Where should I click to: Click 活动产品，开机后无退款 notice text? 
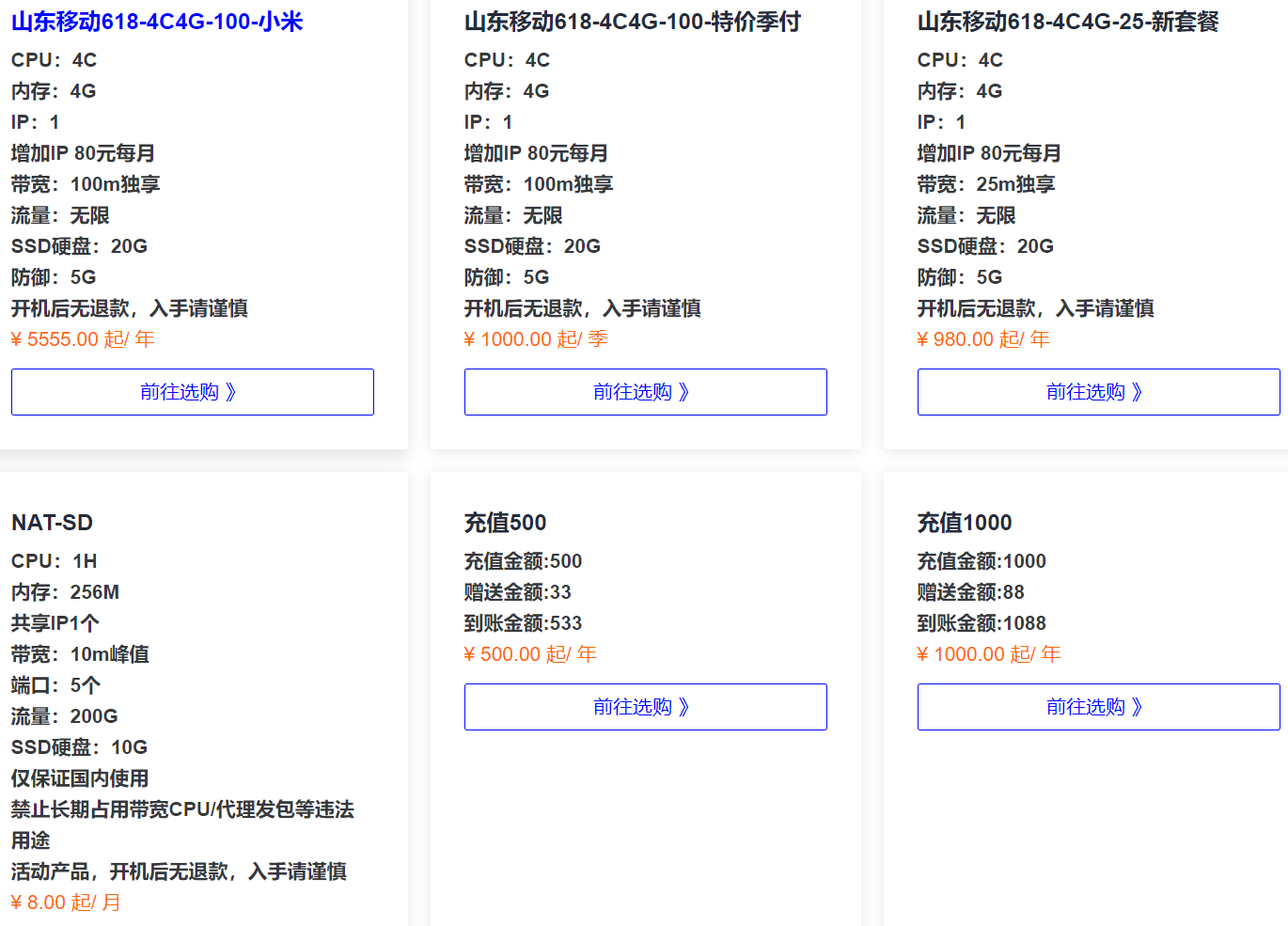(x=179, y=871)
